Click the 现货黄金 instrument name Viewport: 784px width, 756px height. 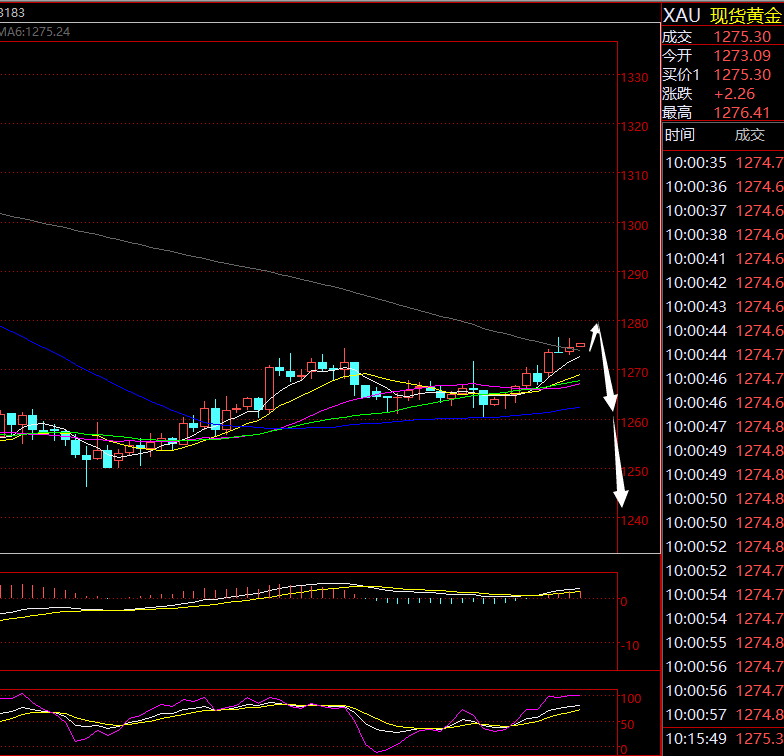746,16
